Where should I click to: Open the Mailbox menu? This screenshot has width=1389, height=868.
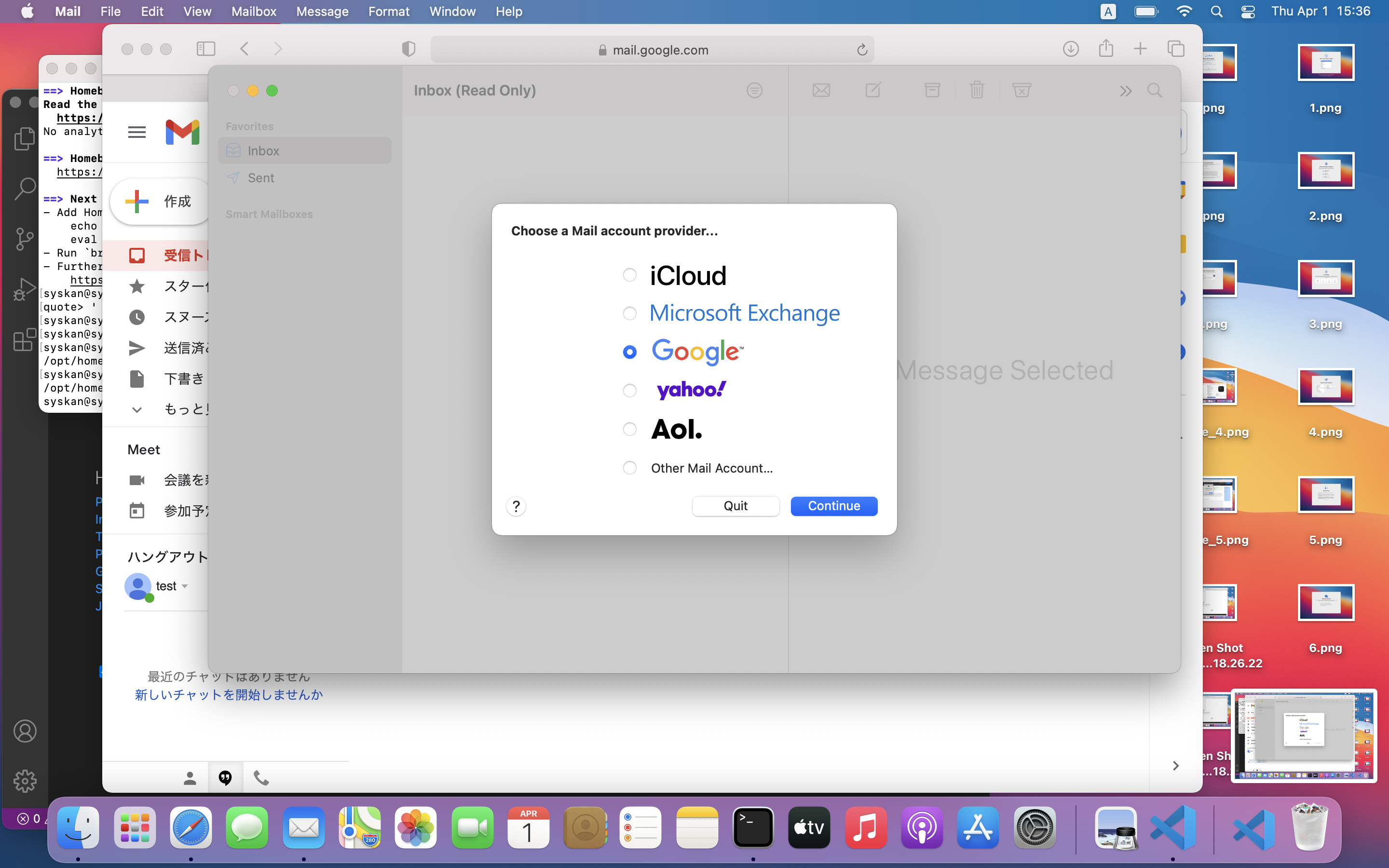pyautogui.click(x=254, y=12)
